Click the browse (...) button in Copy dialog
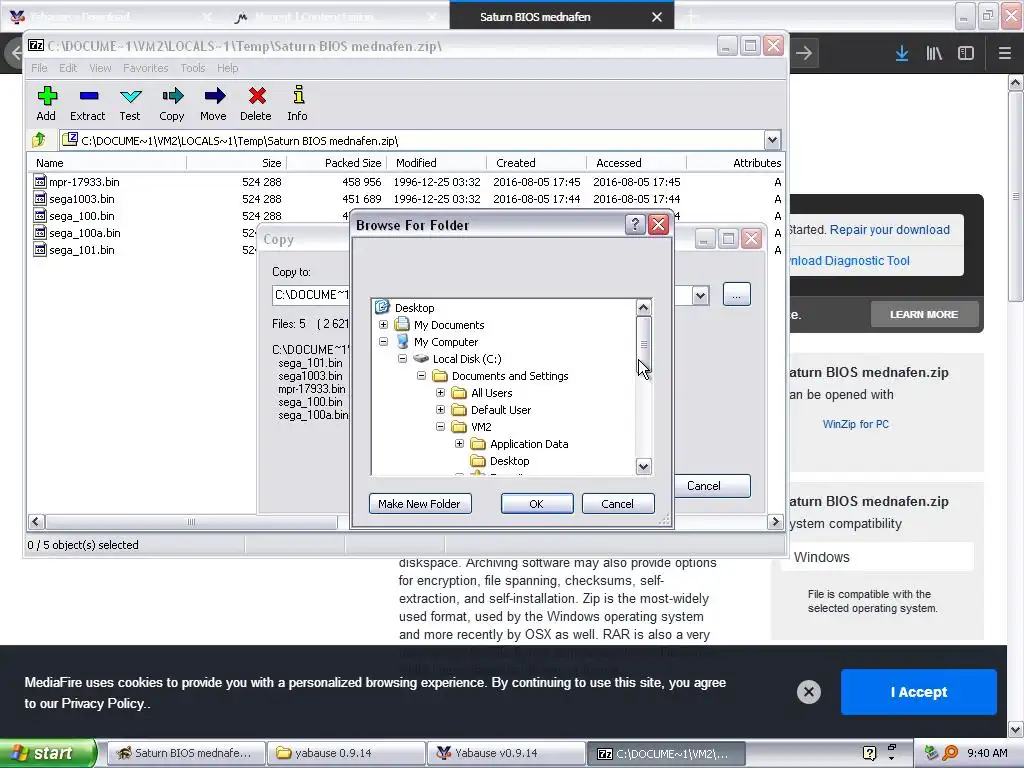Image resolution: width=1024 pixels, height=768 pixels. click(737, 295)
